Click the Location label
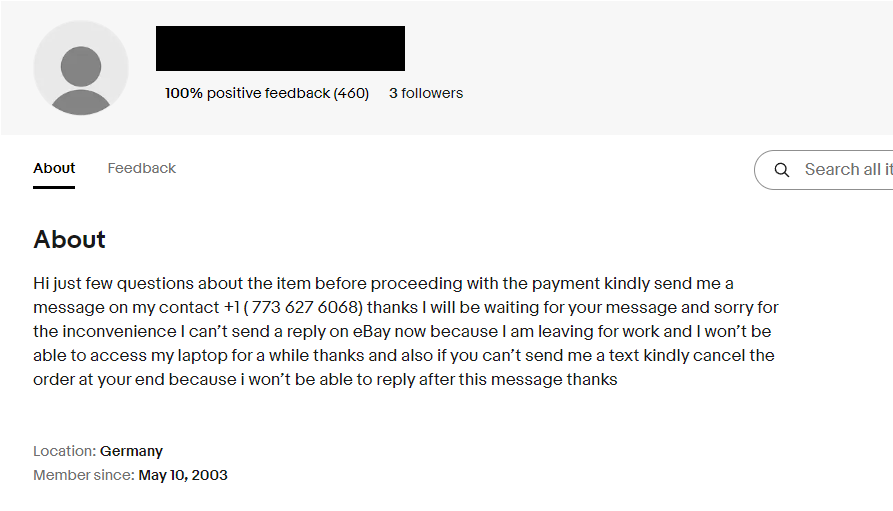 click(x=64, y=451)
